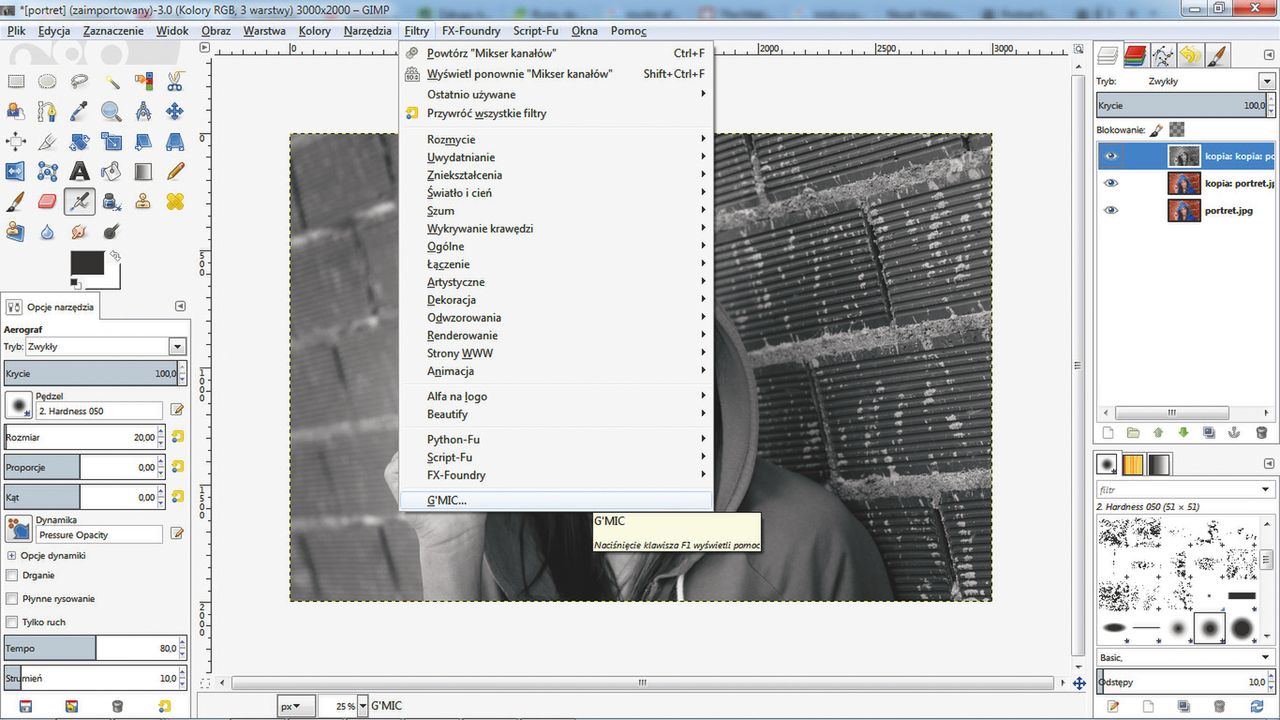Select the Blend gradient tool
Image resolution: width=1280 pixels, height=720 pixels.
pos(143,171)
